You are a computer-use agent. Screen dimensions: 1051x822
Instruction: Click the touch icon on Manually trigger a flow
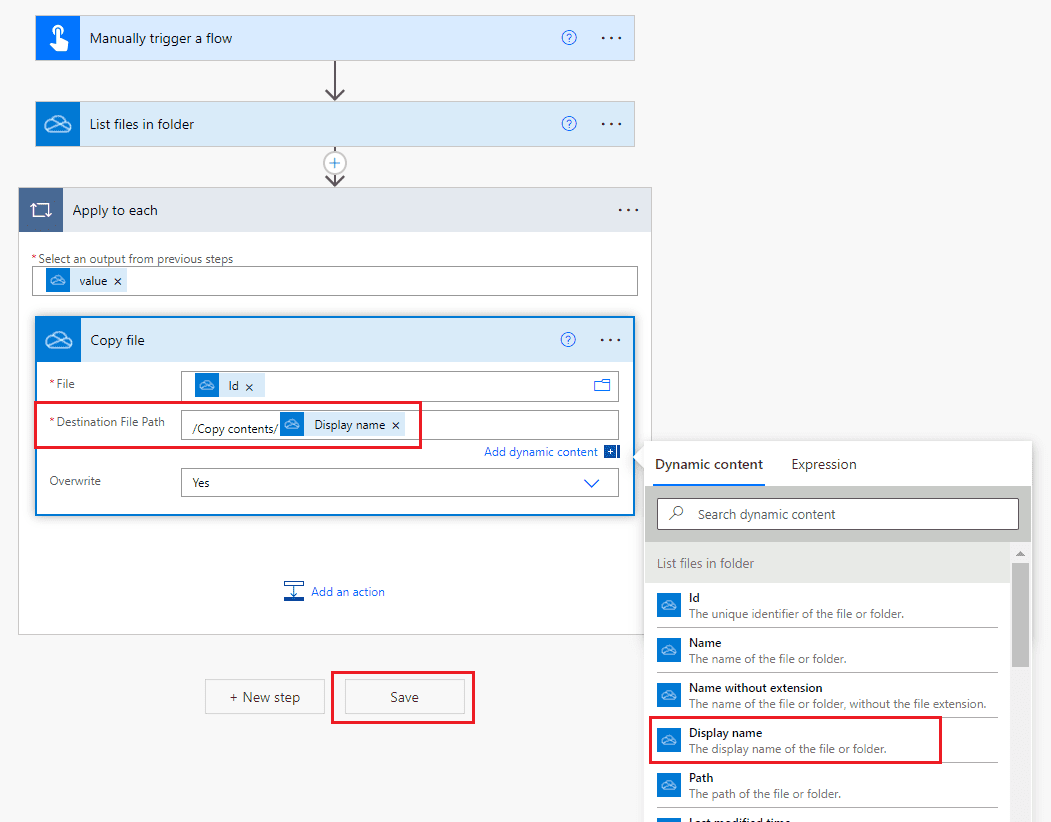tap(57, 37)
